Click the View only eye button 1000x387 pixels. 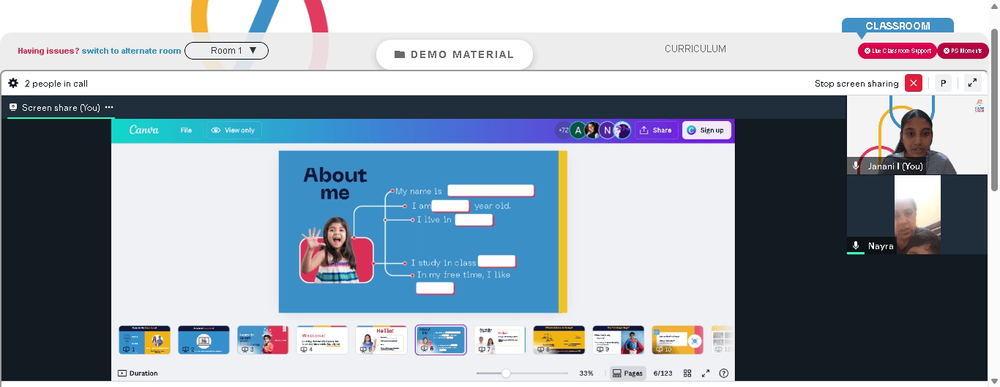233,130
